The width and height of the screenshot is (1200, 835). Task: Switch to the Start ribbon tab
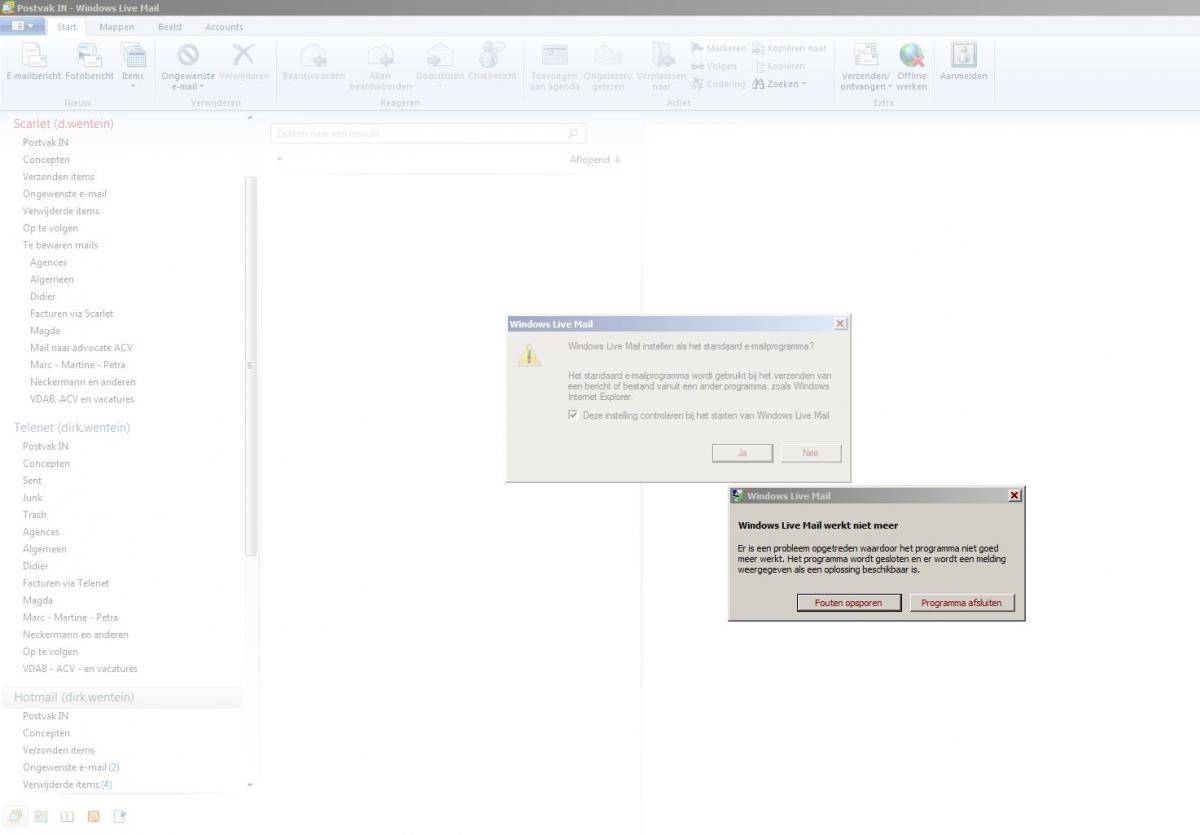pyautogui.click(x=66, y=27)
